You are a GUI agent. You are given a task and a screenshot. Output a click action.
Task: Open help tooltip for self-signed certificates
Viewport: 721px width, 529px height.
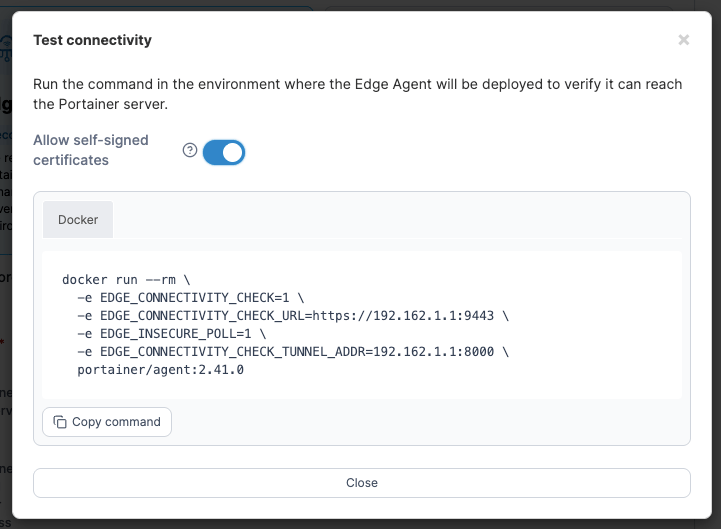point(189,150)
